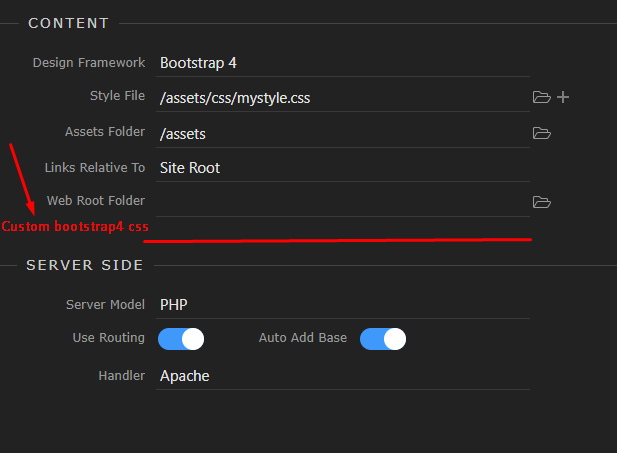Click the red Custom bootstrap4 css annotation
The height and width of the screenshot is (453, 617).
75,227
